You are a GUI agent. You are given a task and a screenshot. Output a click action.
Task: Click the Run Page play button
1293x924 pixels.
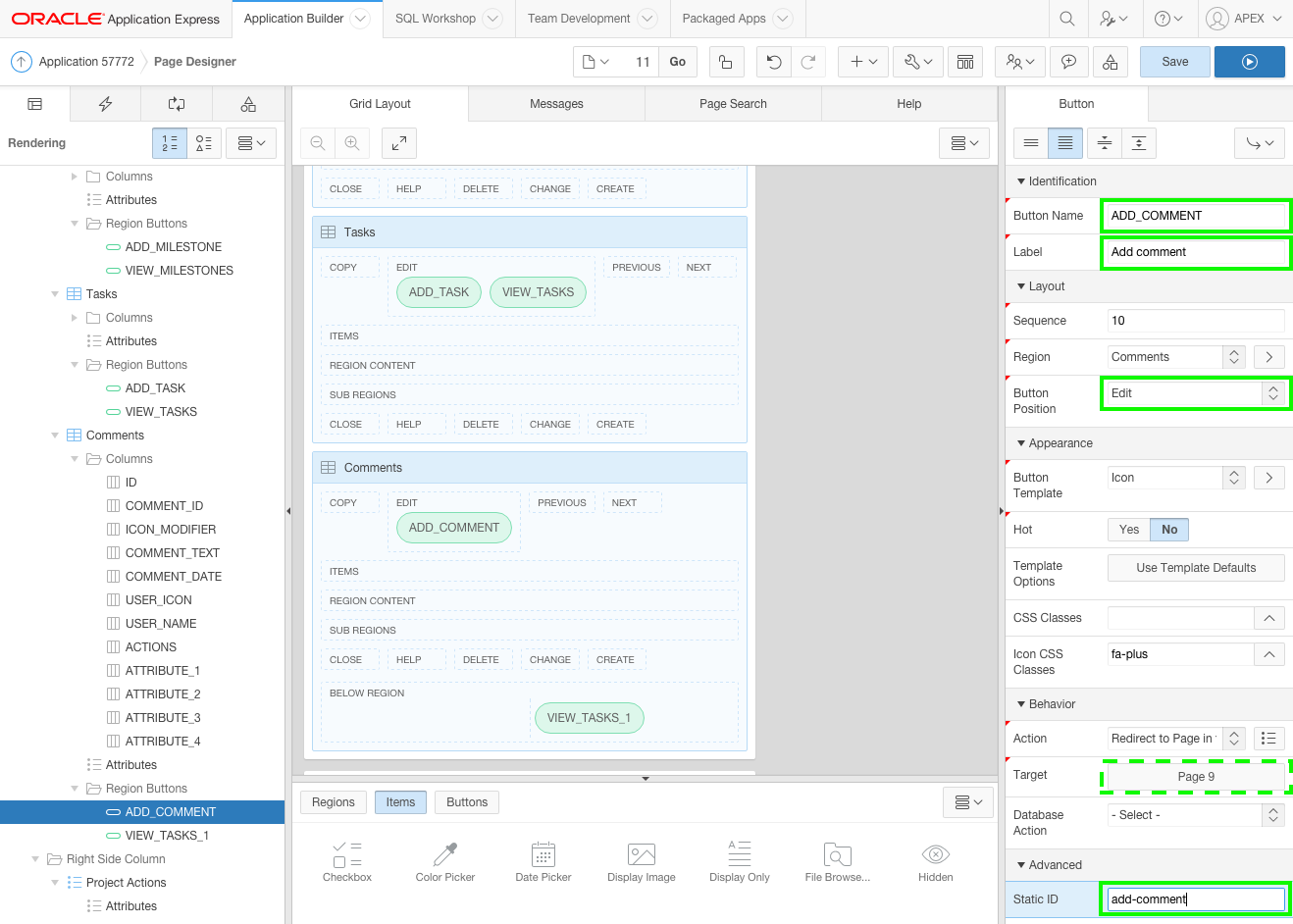click(x=1249, y=62)
